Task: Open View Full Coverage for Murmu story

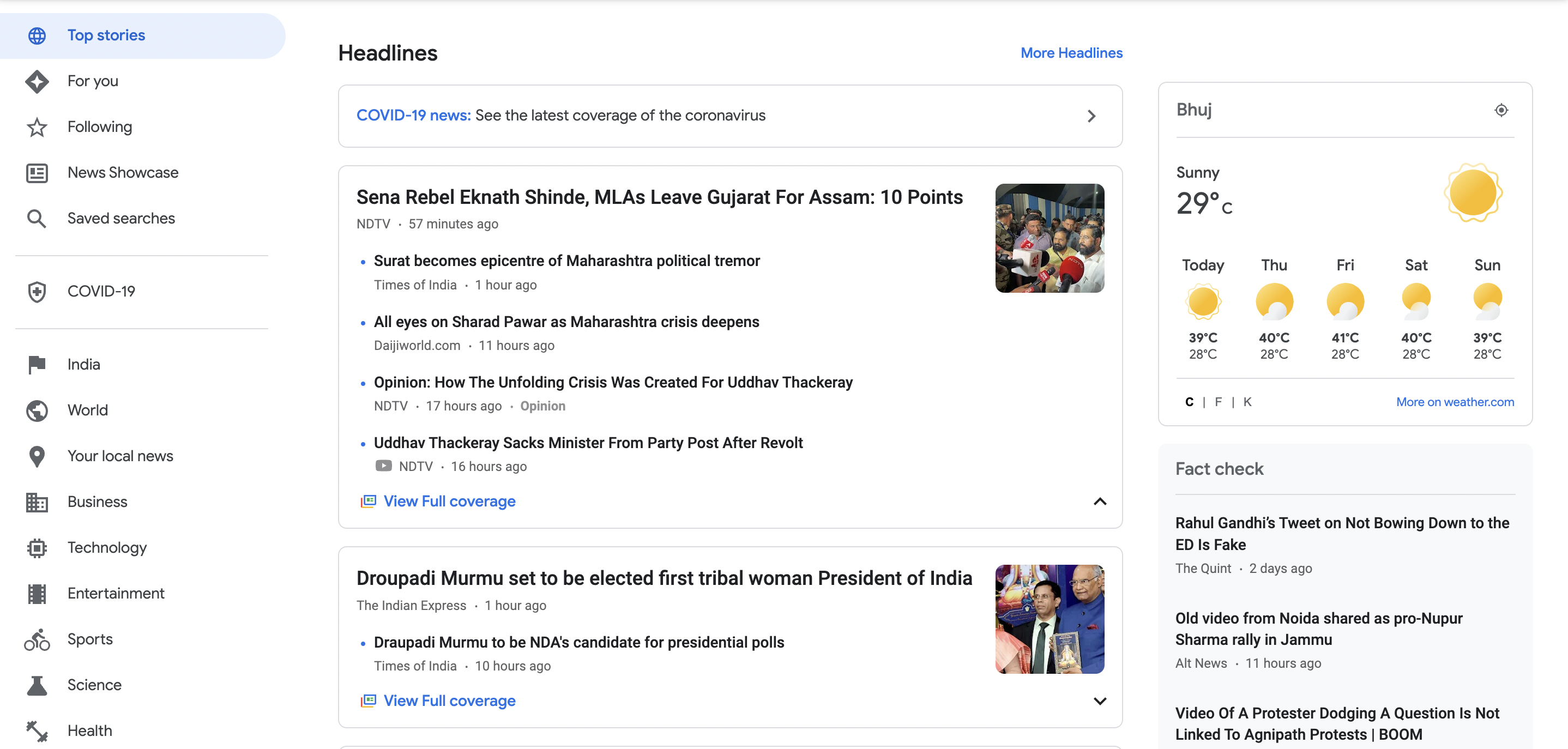Action: (449, 700)
